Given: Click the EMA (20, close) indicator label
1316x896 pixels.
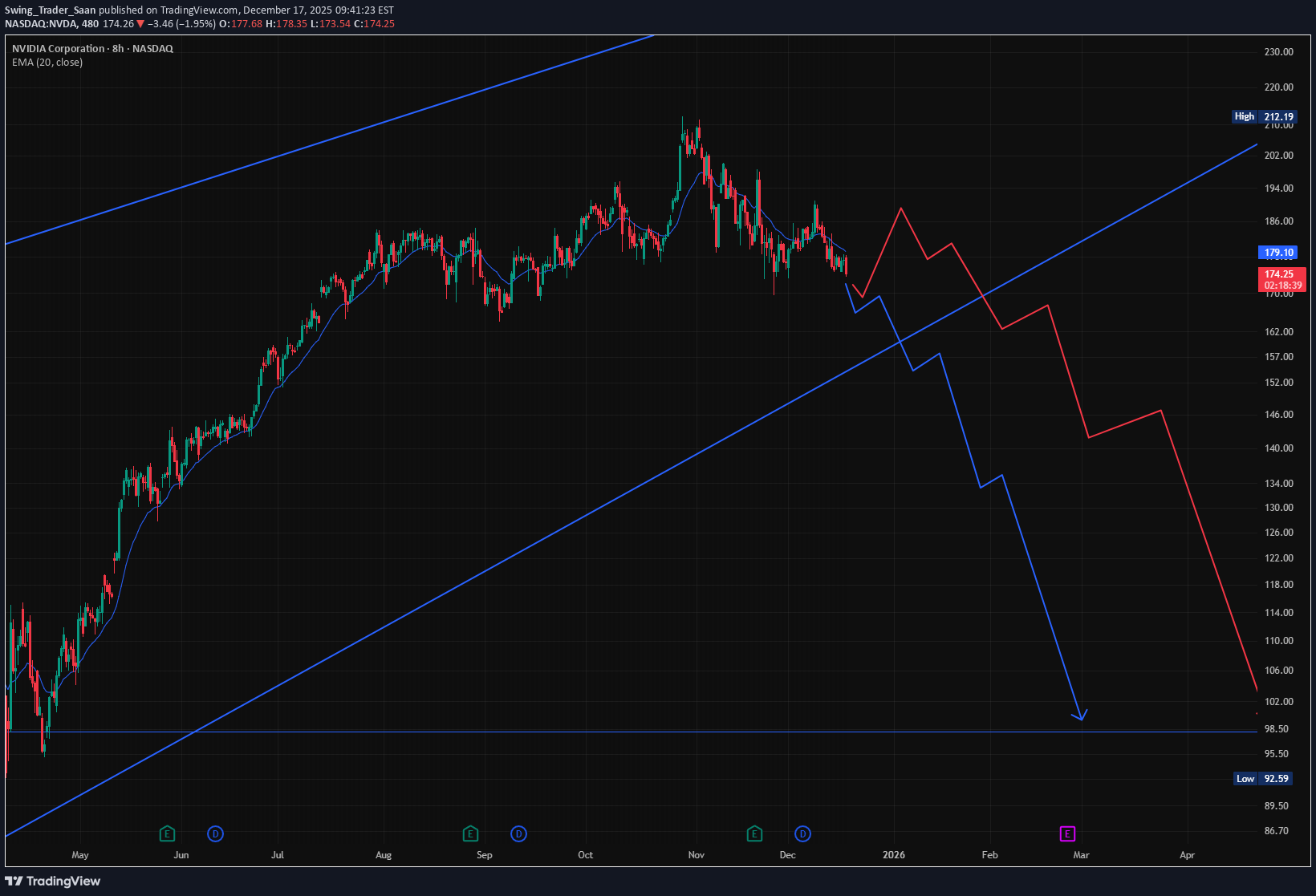Looking at the screenshot, I should [x=47, y=63].
